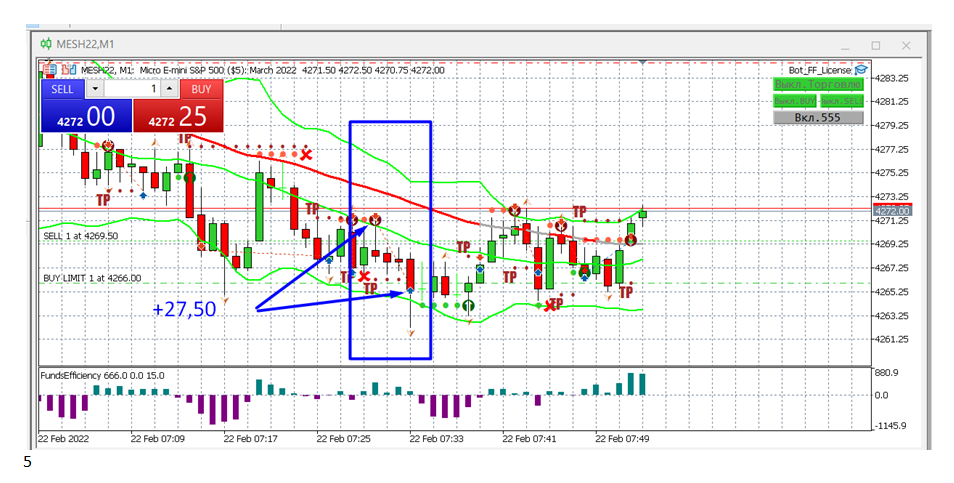Screen dimensions: 954x483
Task: Click the 4283.25 price scale value
Action: tap(891, 78)
